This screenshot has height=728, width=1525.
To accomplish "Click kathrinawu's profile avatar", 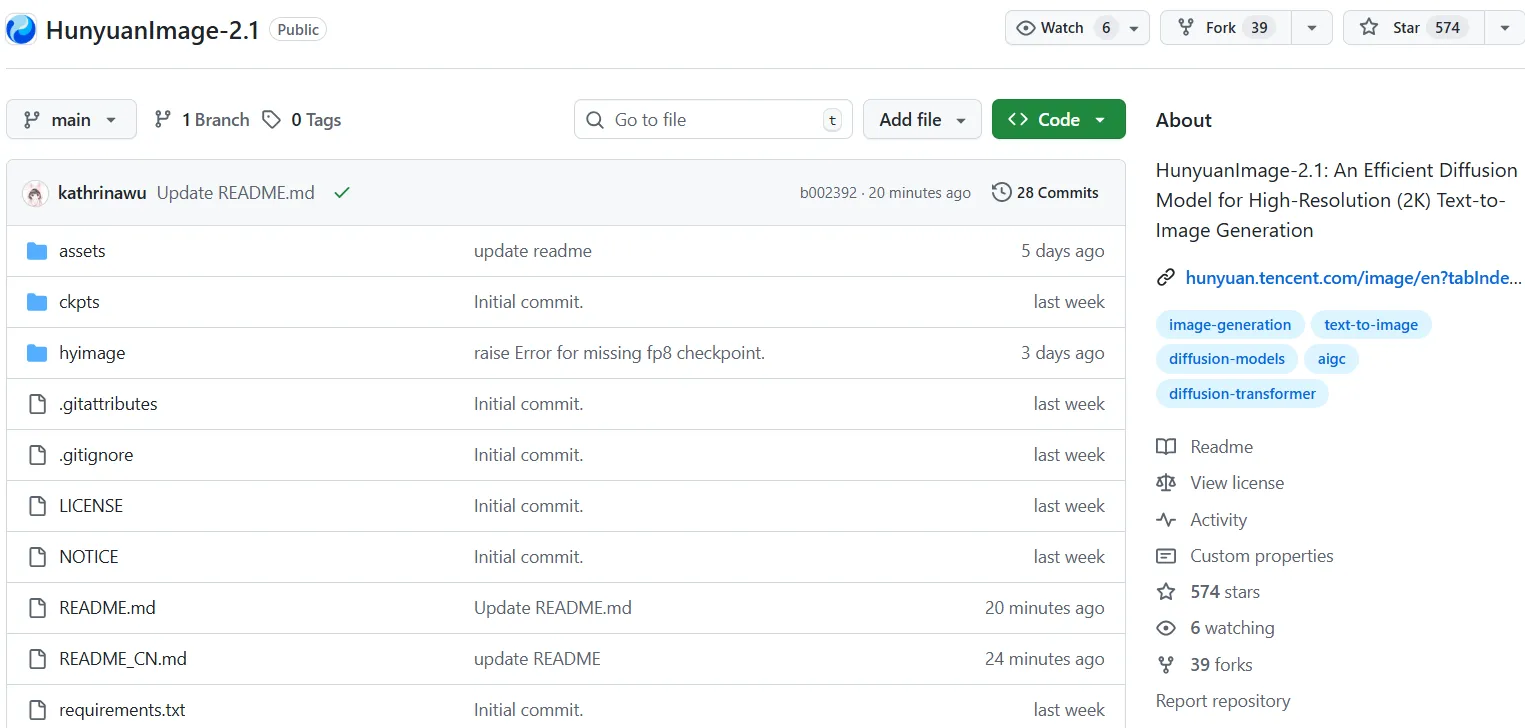I will (x=36, y=193).
